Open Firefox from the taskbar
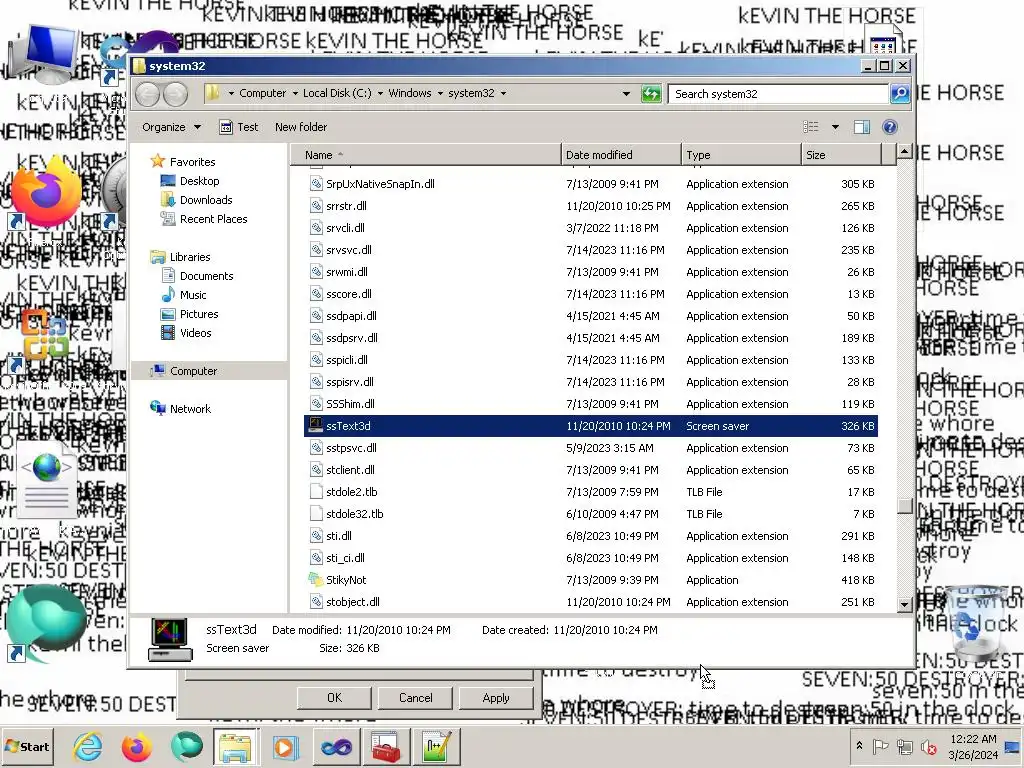The height and width of the screenshot is (768, 1024). coord(136,746)
